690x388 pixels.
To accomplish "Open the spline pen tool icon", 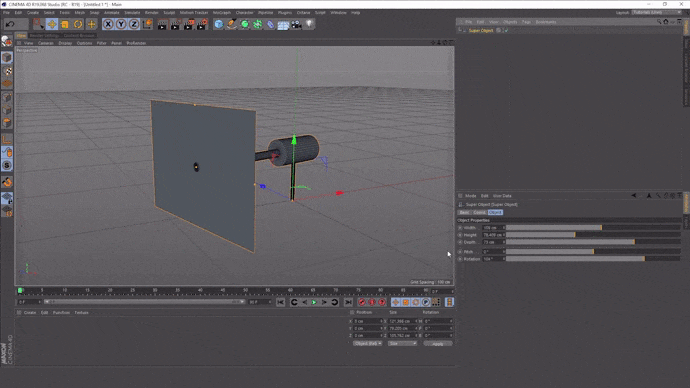I will 231,25.
